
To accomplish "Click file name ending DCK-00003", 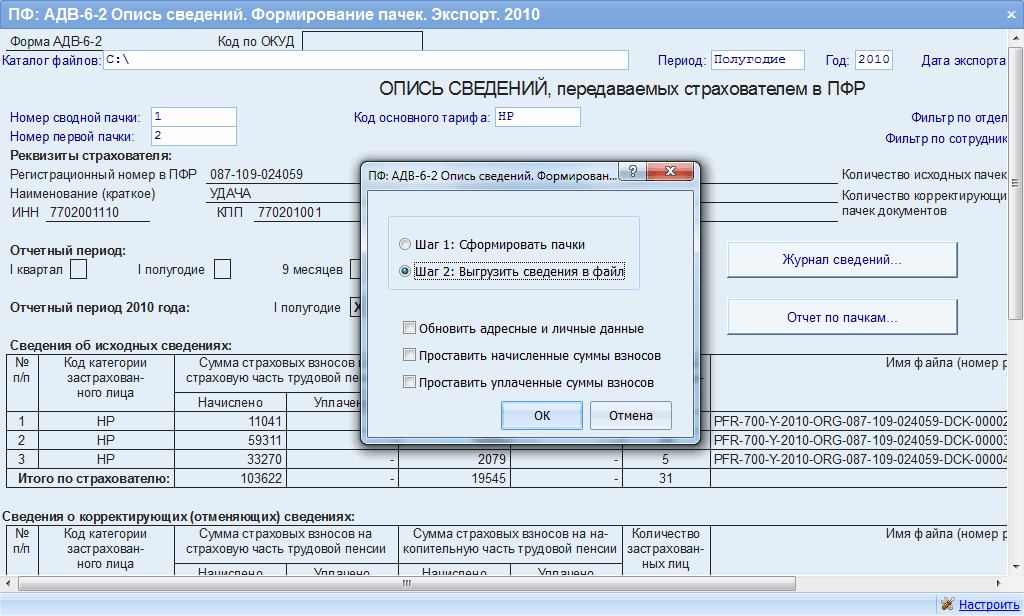I will (x=860, y=440).
